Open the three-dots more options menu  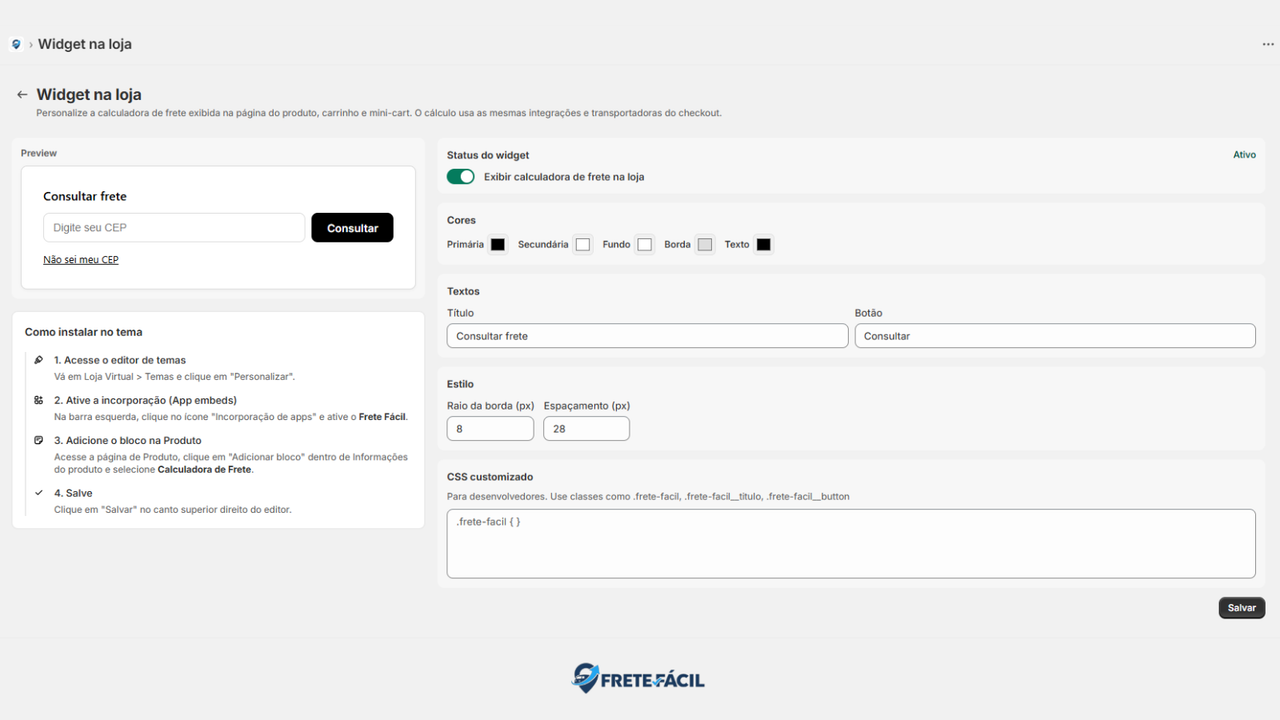1268,44
